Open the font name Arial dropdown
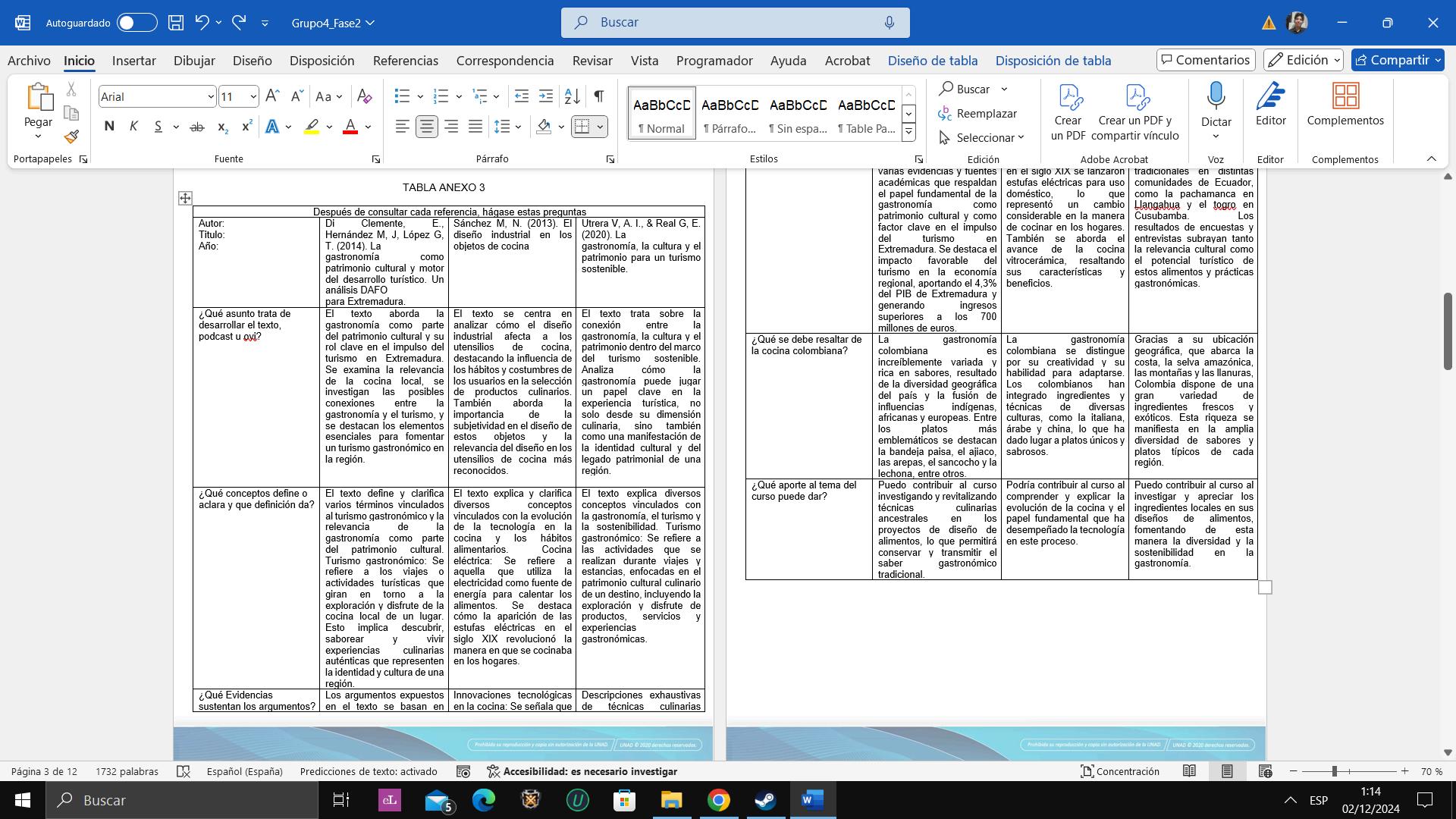Image resolution: width=1456 pixels, height=819 pixels. tap(210, 96)
